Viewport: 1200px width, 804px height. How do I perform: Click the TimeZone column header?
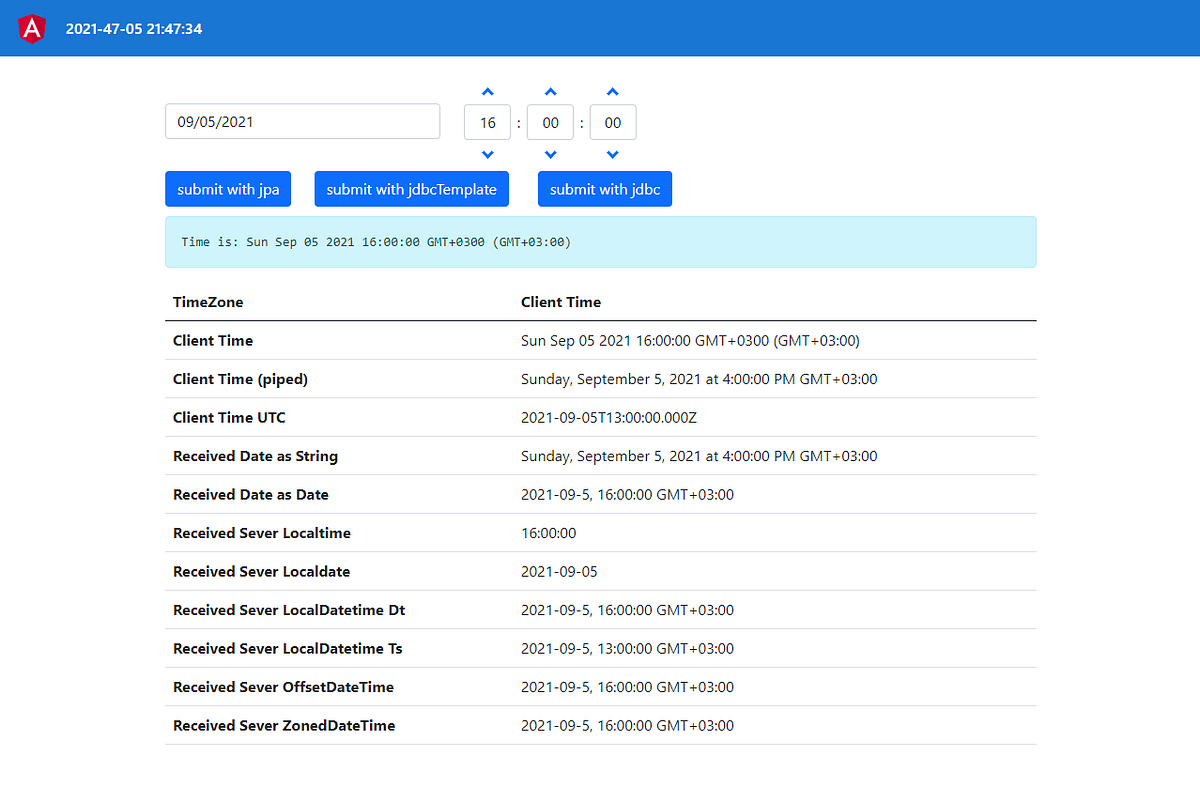coord(206,302)
